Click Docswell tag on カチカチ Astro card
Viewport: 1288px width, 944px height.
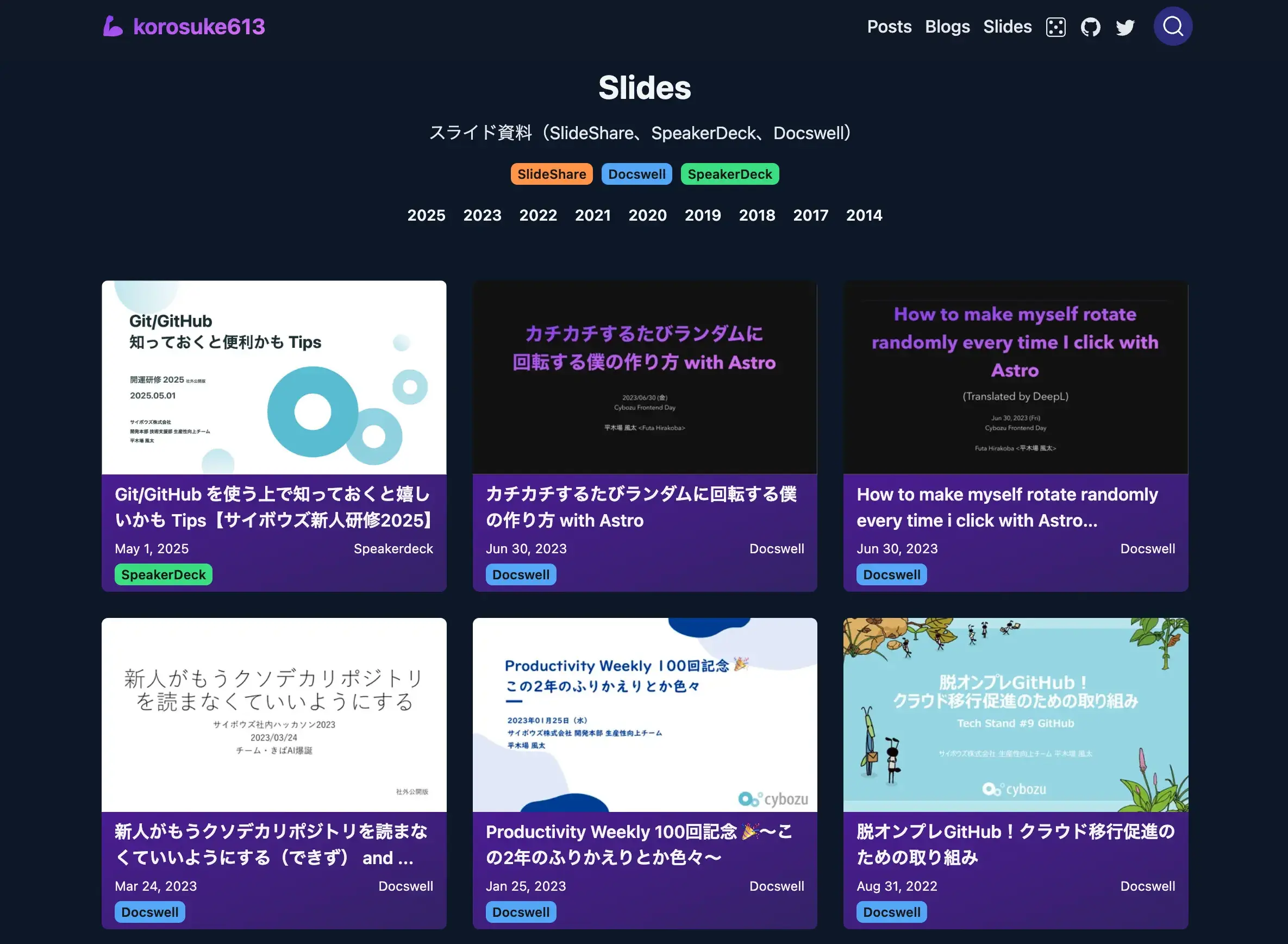[521, 574]
